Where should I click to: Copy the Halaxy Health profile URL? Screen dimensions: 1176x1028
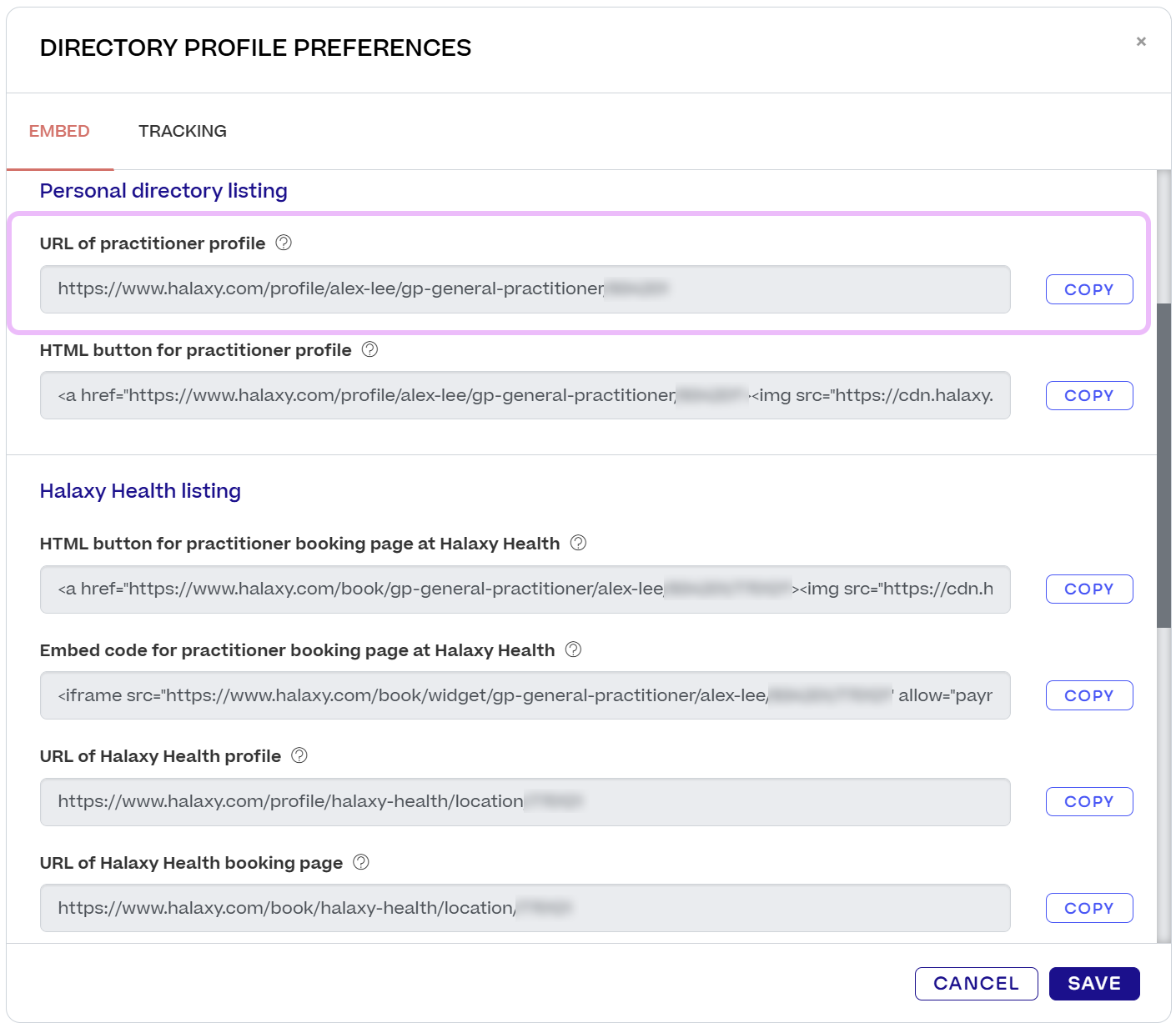tap(1088, 801)
